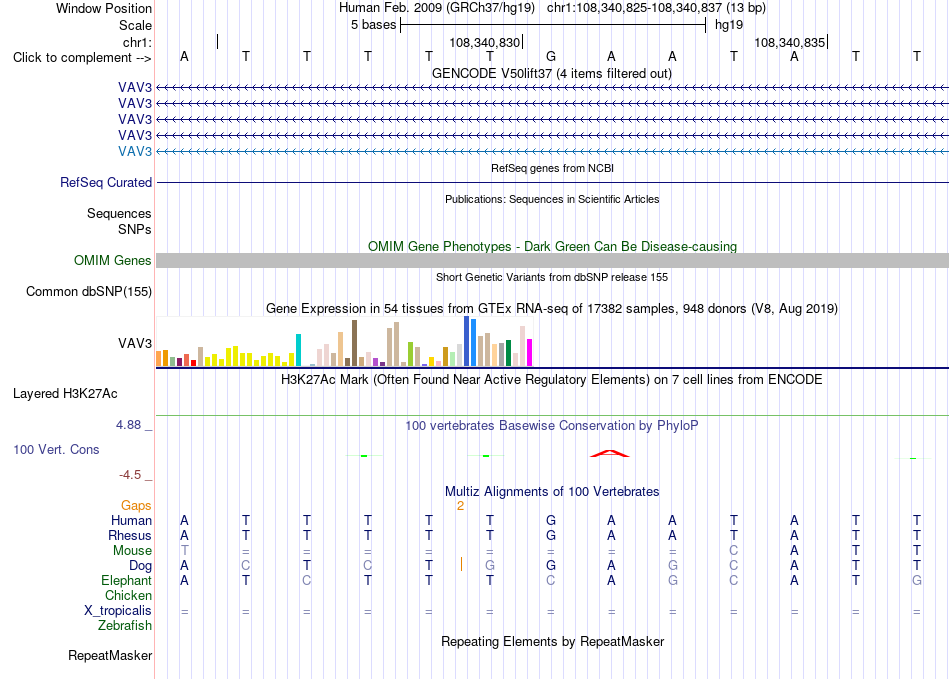Click the 108,340,835 coordinate on the ruler

789,42
